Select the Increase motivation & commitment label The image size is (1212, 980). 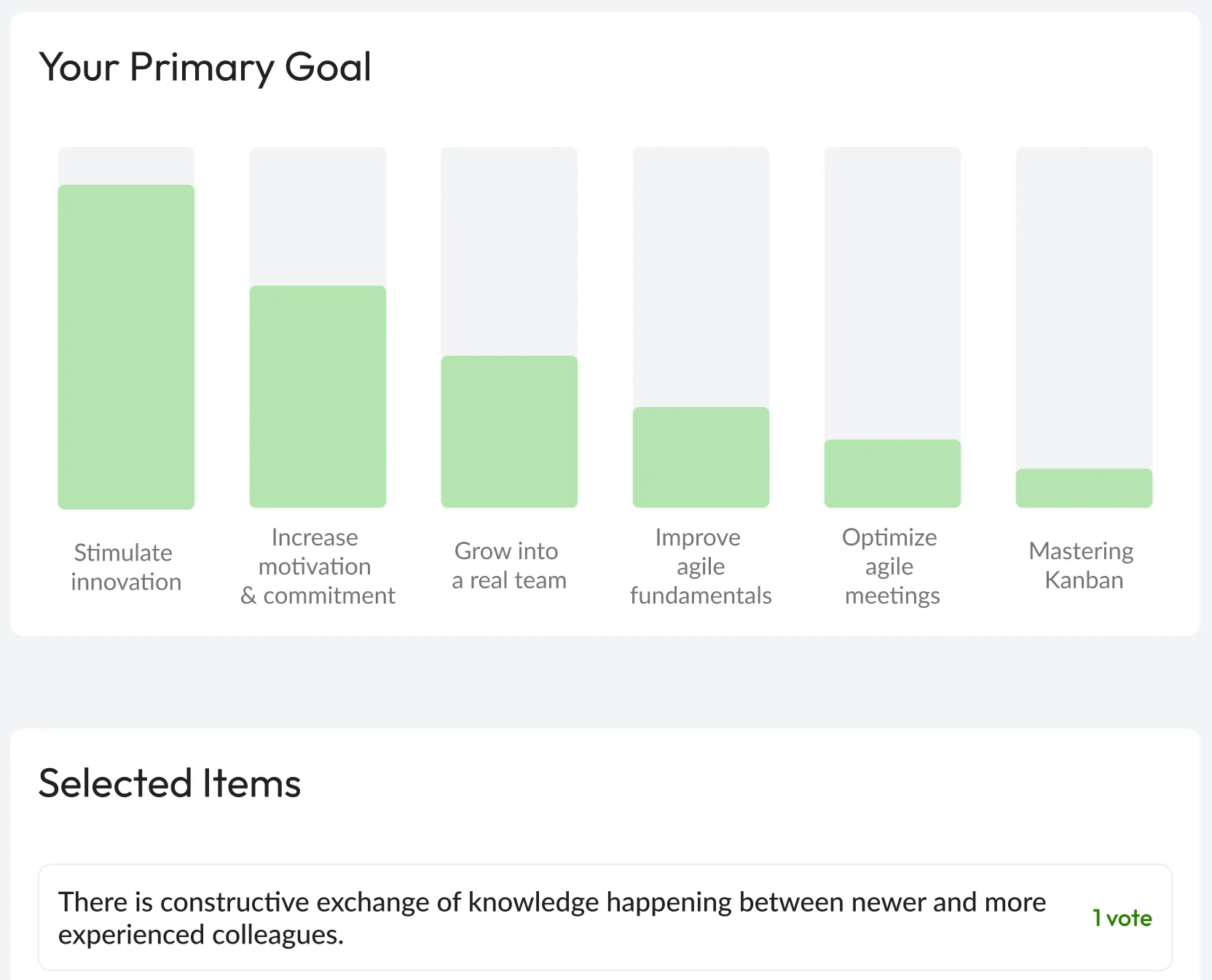click(x=318, y=566)
